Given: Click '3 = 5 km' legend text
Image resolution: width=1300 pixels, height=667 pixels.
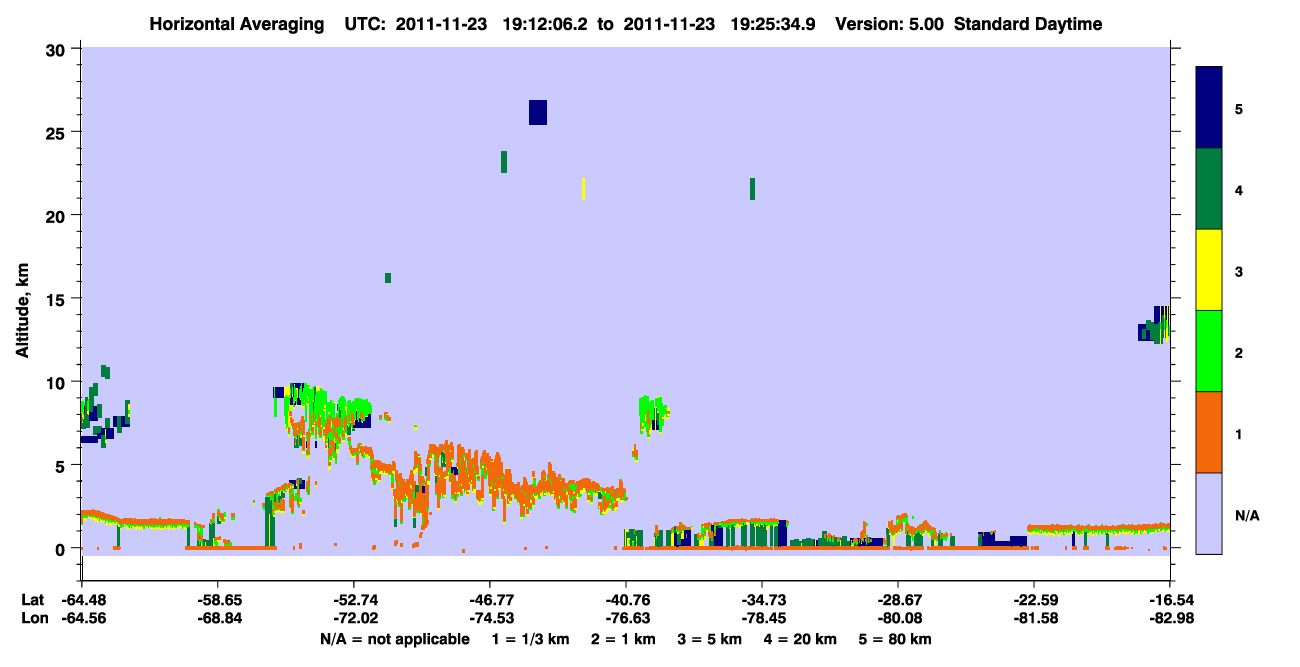Looking at the screenshot, I should click(709, 639).
